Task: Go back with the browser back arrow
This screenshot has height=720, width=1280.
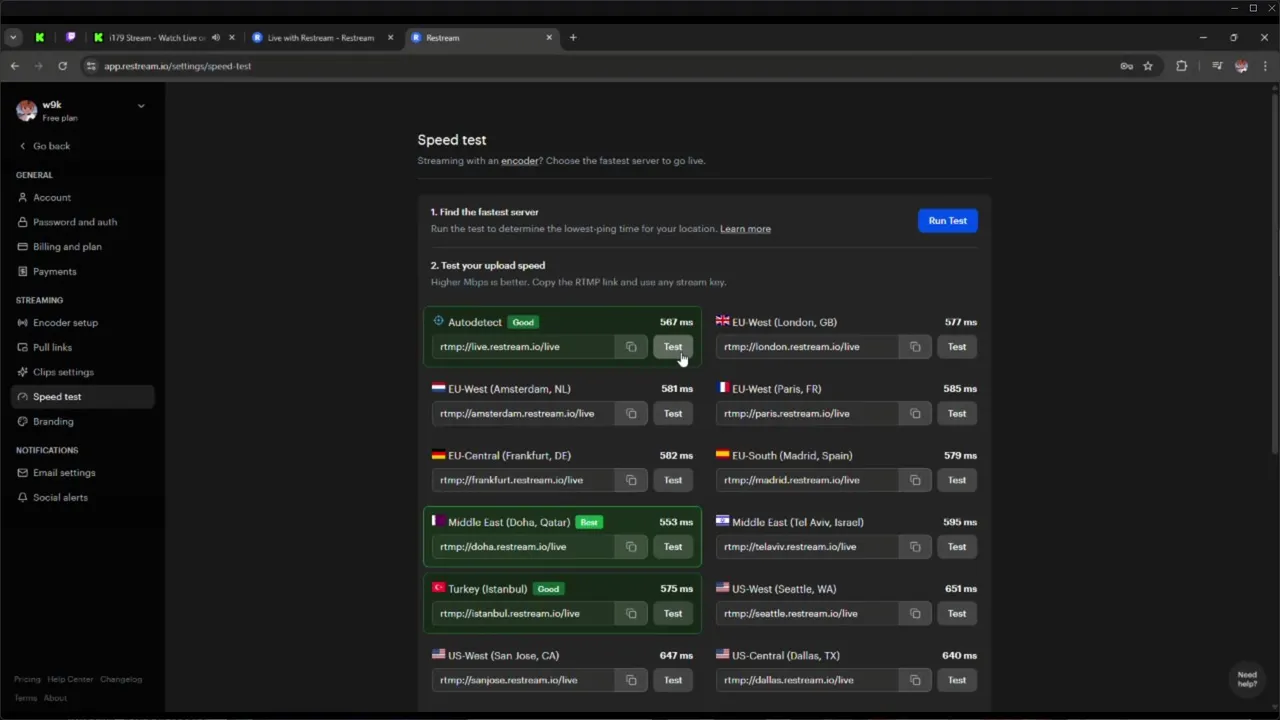Action: pyautogui.click(x=14, y=66)
